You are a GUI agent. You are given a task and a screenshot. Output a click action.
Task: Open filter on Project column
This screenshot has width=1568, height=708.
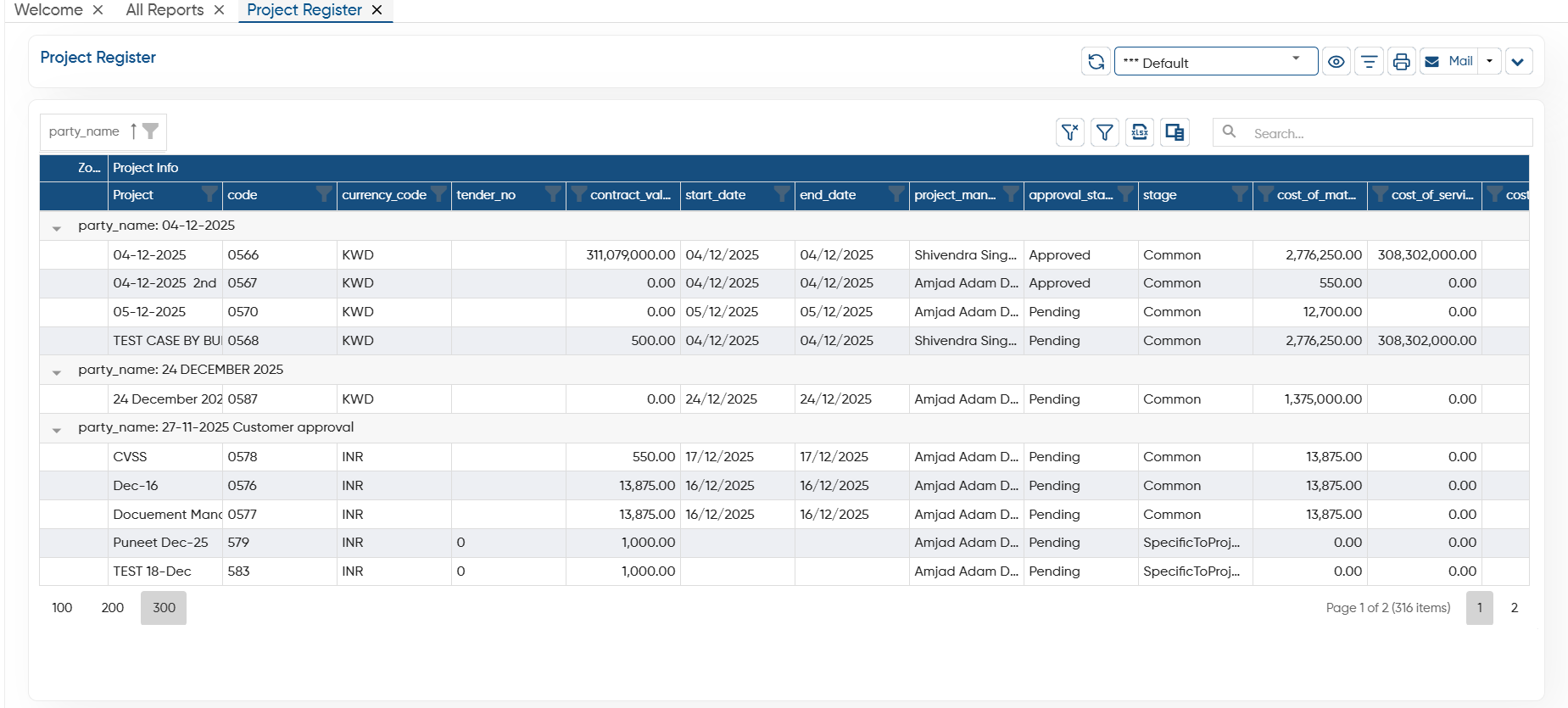[x=209, y=195]
